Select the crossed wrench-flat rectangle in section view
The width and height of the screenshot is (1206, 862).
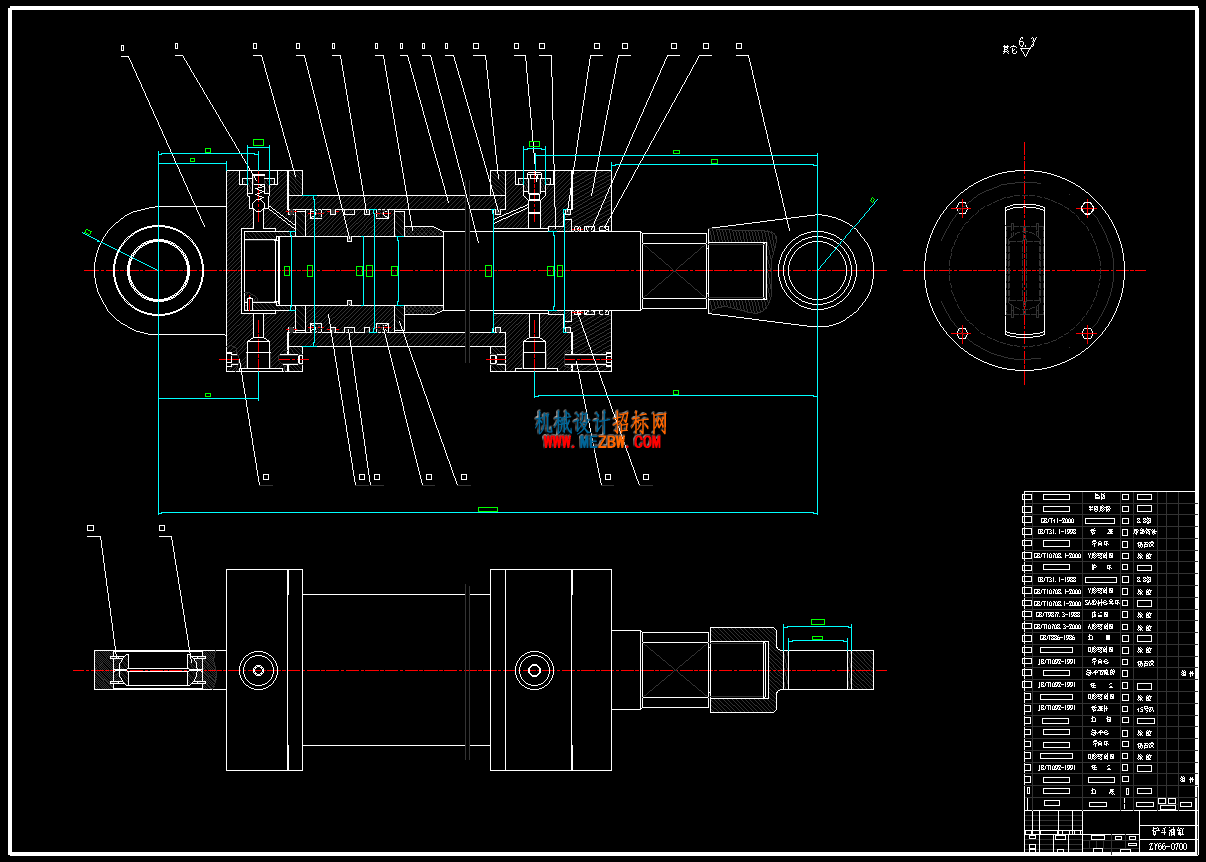(x=674, y=270)
